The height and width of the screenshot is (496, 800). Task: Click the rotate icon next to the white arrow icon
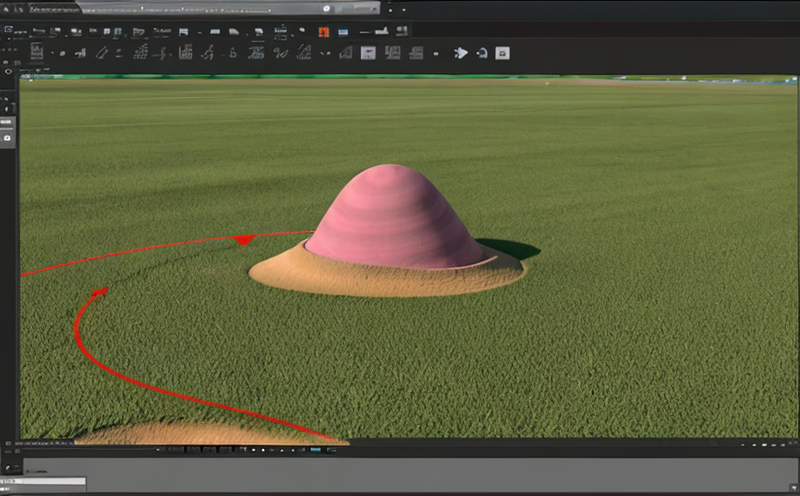point(482,53)
